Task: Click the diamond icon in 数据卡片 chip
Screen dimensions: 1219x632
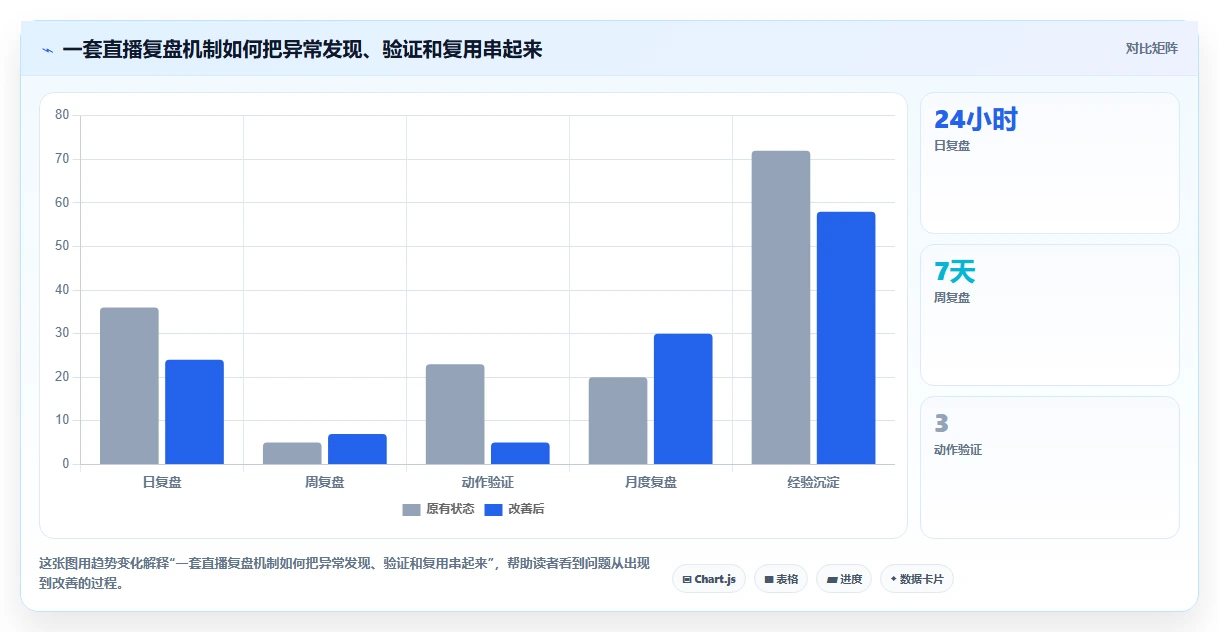Action: [893, 578]
